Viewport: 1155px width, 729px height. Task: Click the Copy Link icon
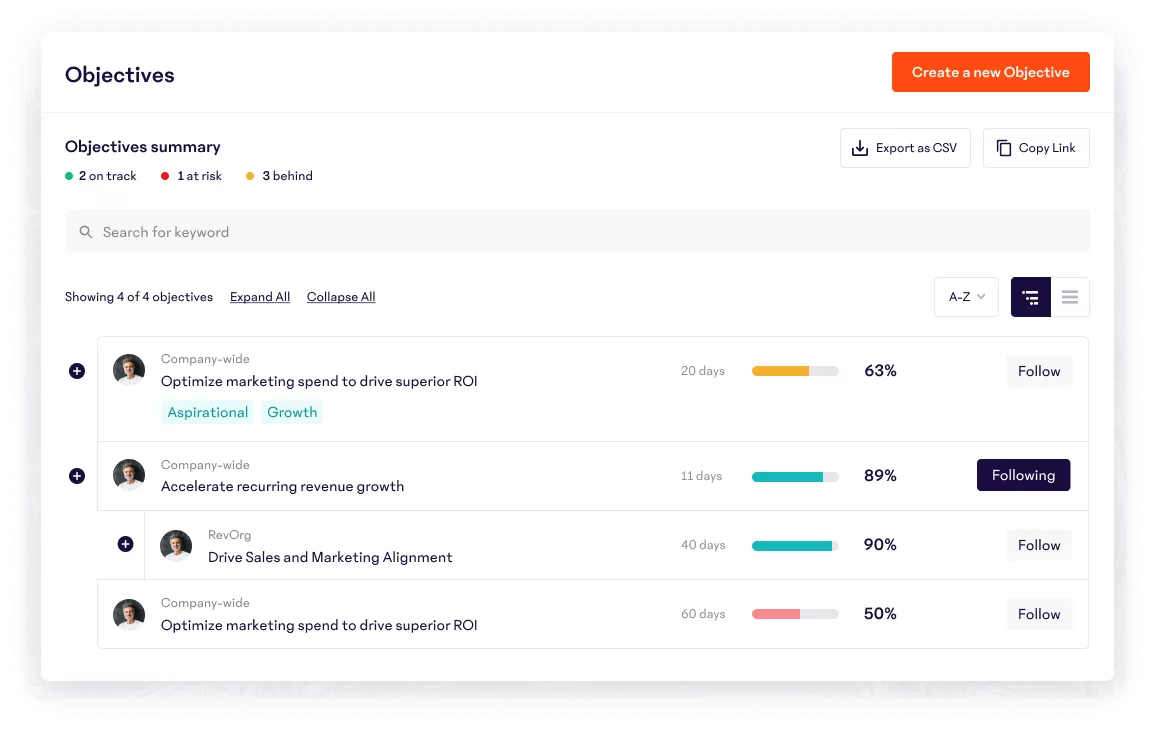1005,147
